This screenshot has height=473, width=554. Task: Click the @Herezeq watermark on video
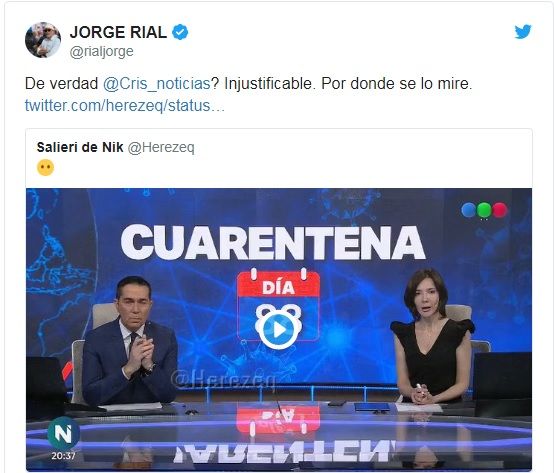coord(223,380)
